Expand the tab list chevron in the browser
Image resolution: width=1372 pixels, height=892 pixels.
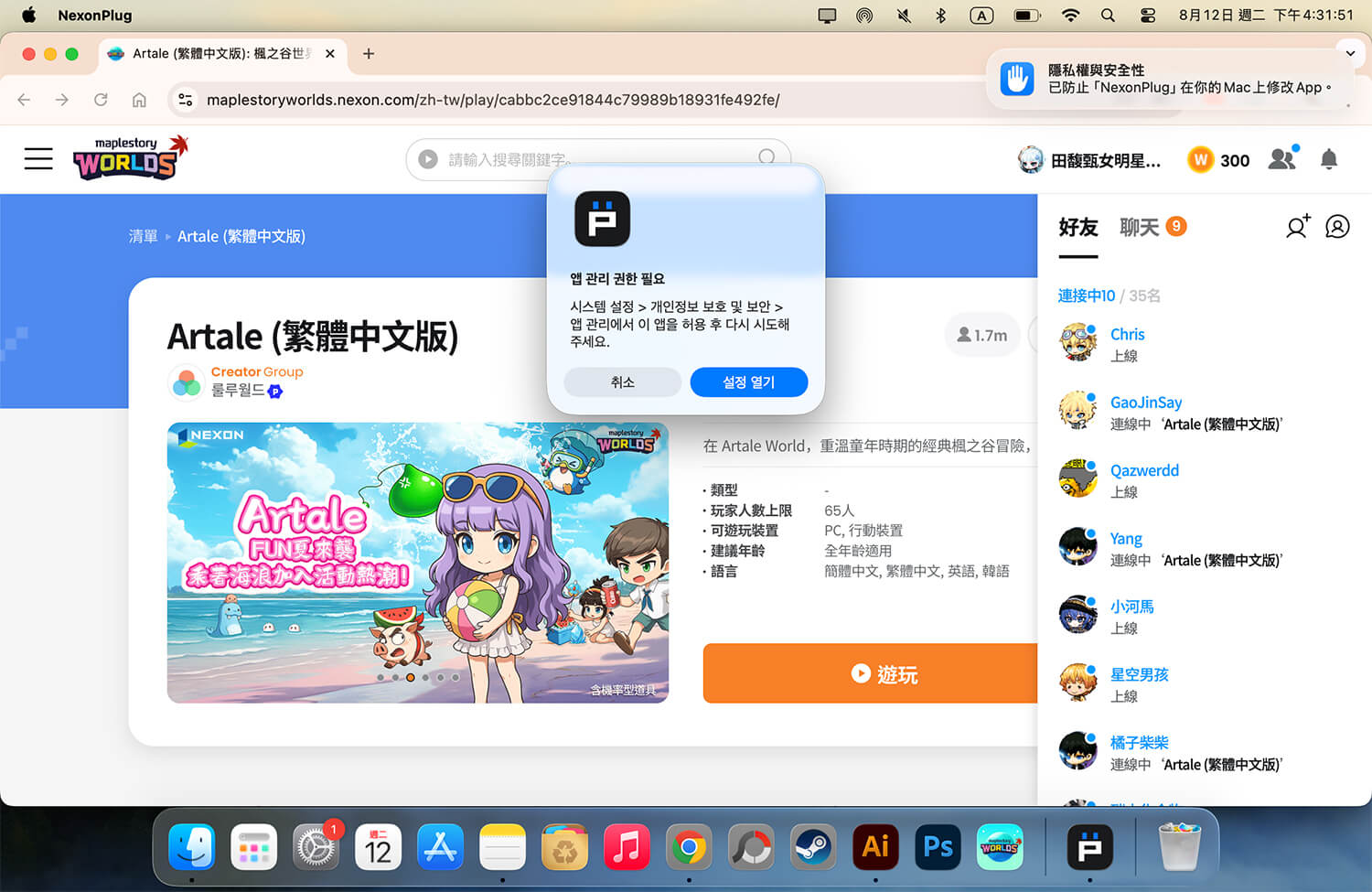[x=1350, y=53]
